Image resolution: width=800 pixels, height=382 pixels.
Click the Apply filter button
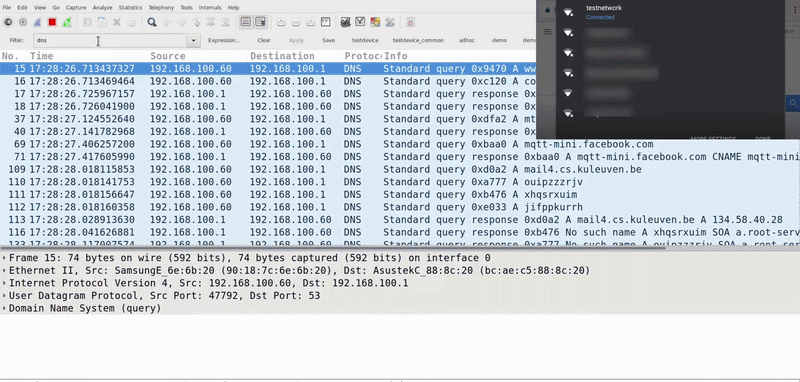click(296, 40)
